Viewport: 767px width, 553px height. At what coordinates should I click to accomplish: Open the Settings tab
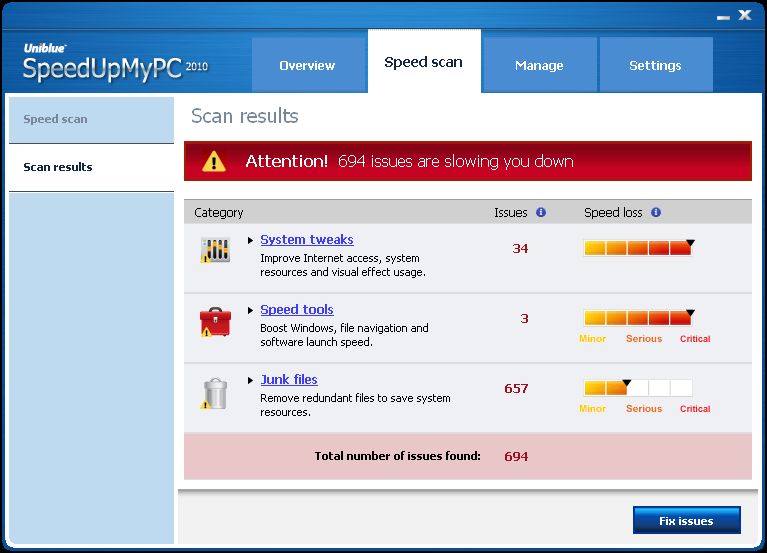(x=655, y=65)
